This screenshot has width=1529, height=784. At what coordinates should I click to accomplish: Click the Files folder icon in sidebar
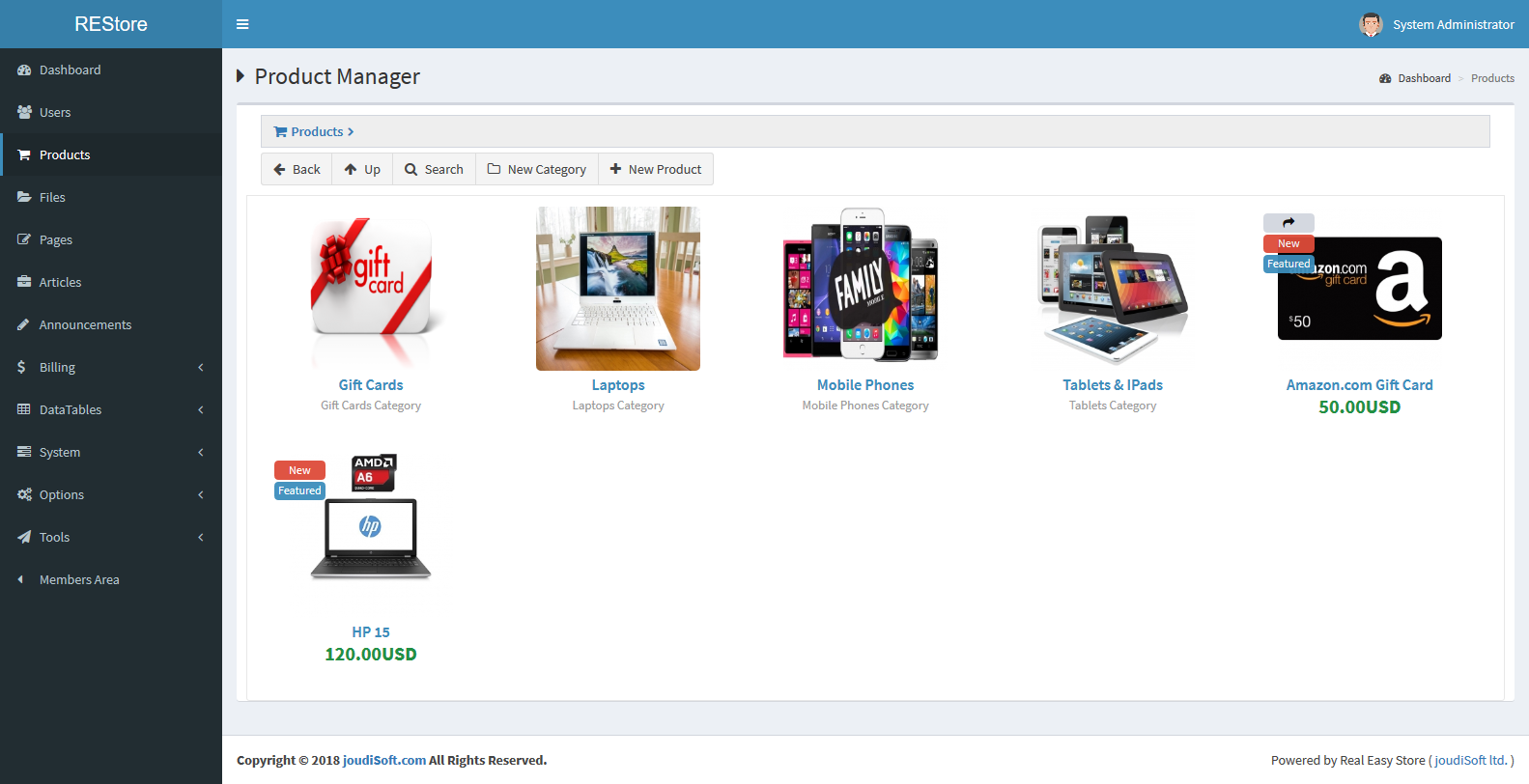[x=24, y=197]
